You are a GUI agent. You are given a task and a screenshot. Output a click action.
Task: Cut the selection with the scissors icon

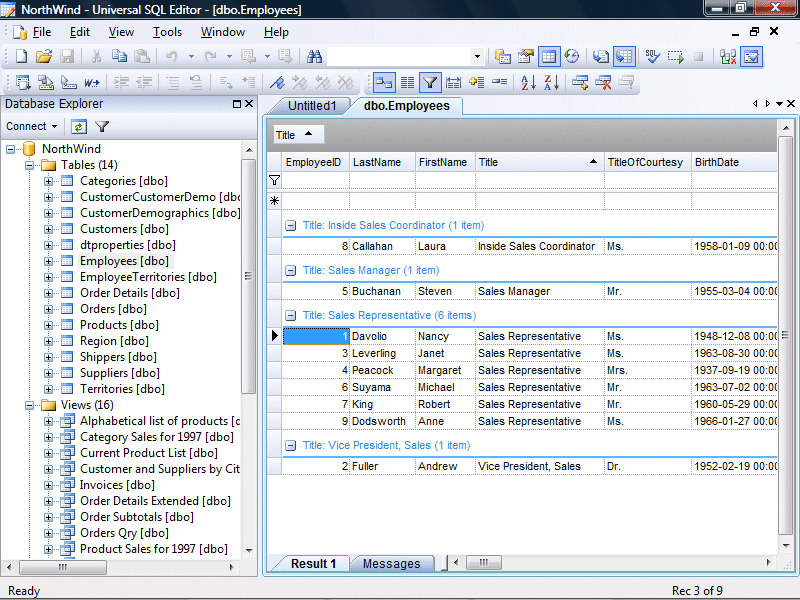click(96, 57)
